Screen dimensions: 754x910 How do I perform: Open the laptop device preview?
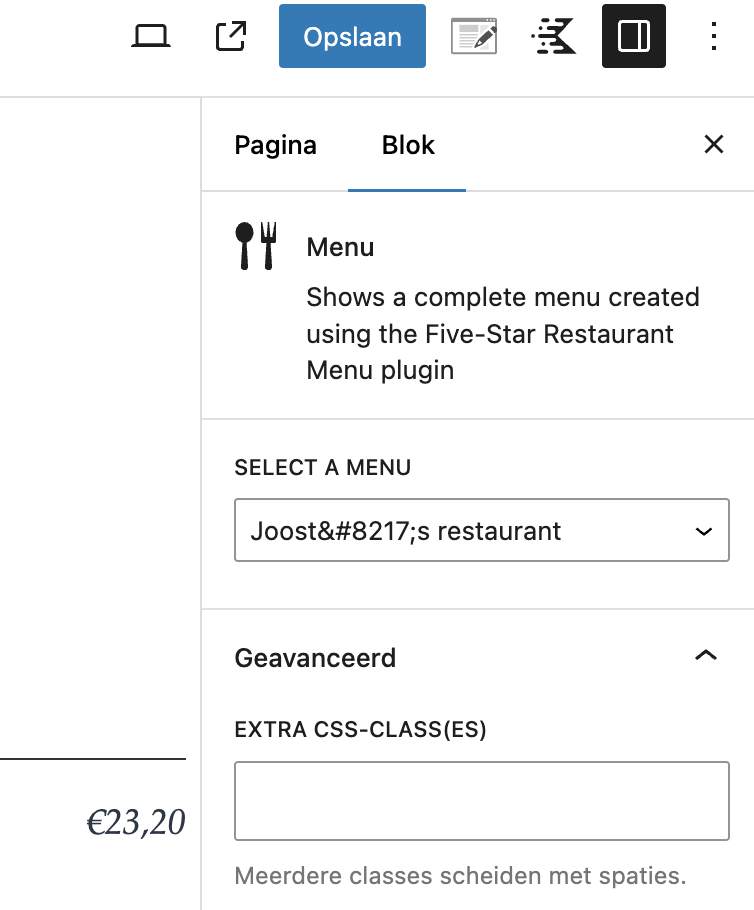[x=151, y=37]
